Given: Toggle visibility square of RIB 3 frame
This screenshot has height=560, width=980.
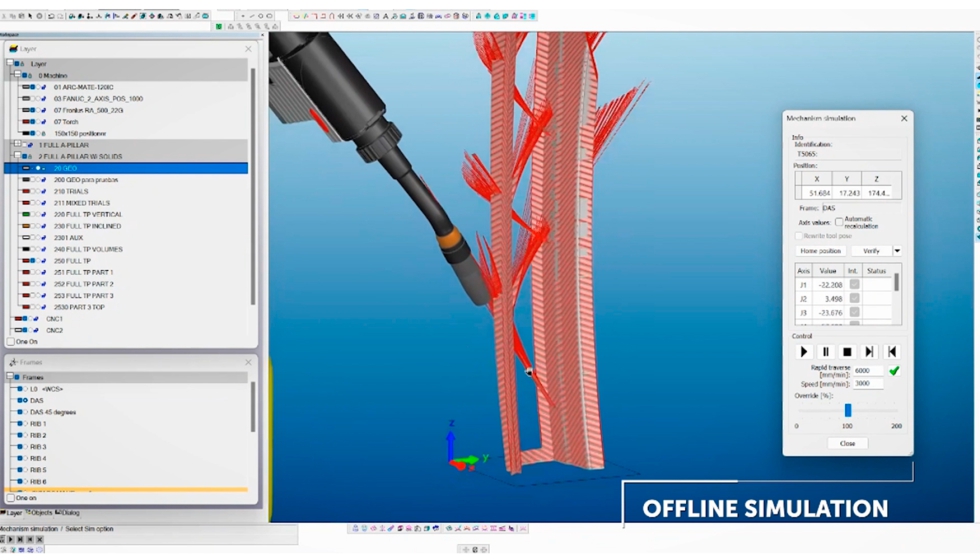Looking at the screenshot, I should pyautogui.click(x=20, y=447).
